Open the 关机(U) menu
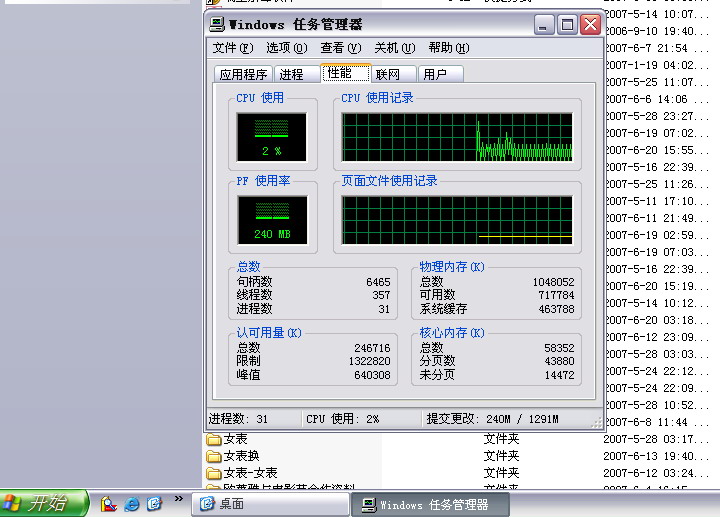 (394, 48)
